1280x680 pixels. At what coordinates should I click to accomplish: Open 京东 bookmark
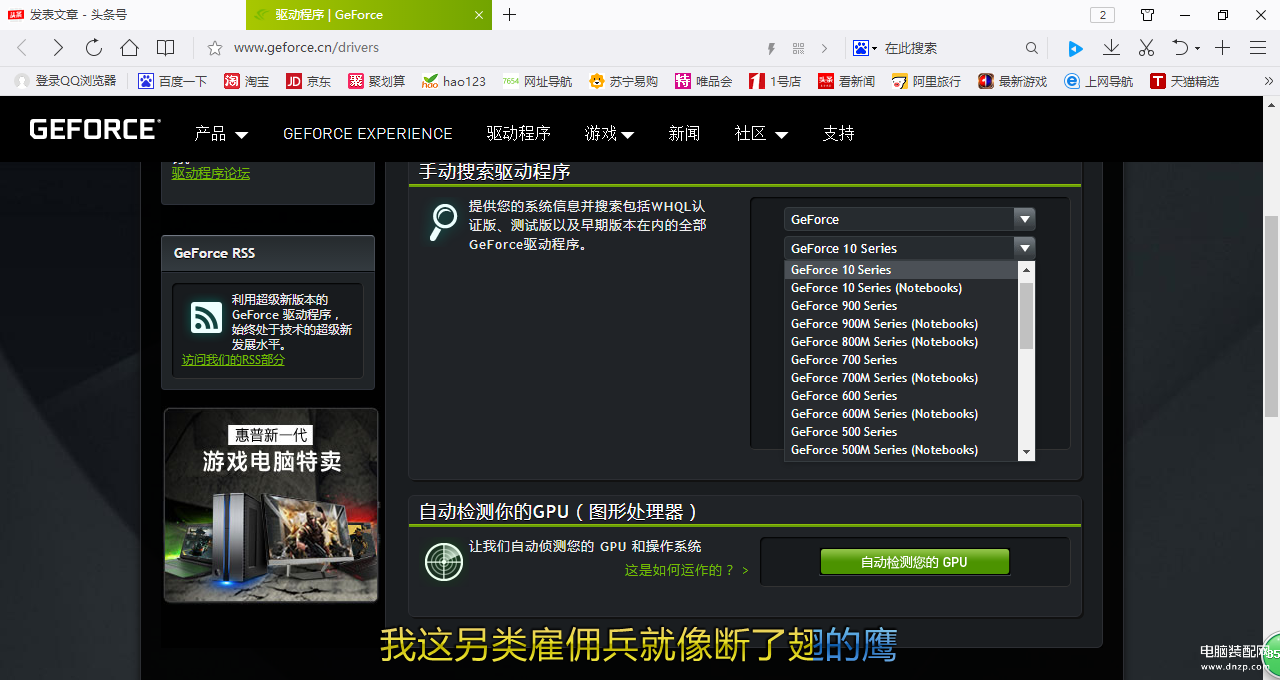308,81
